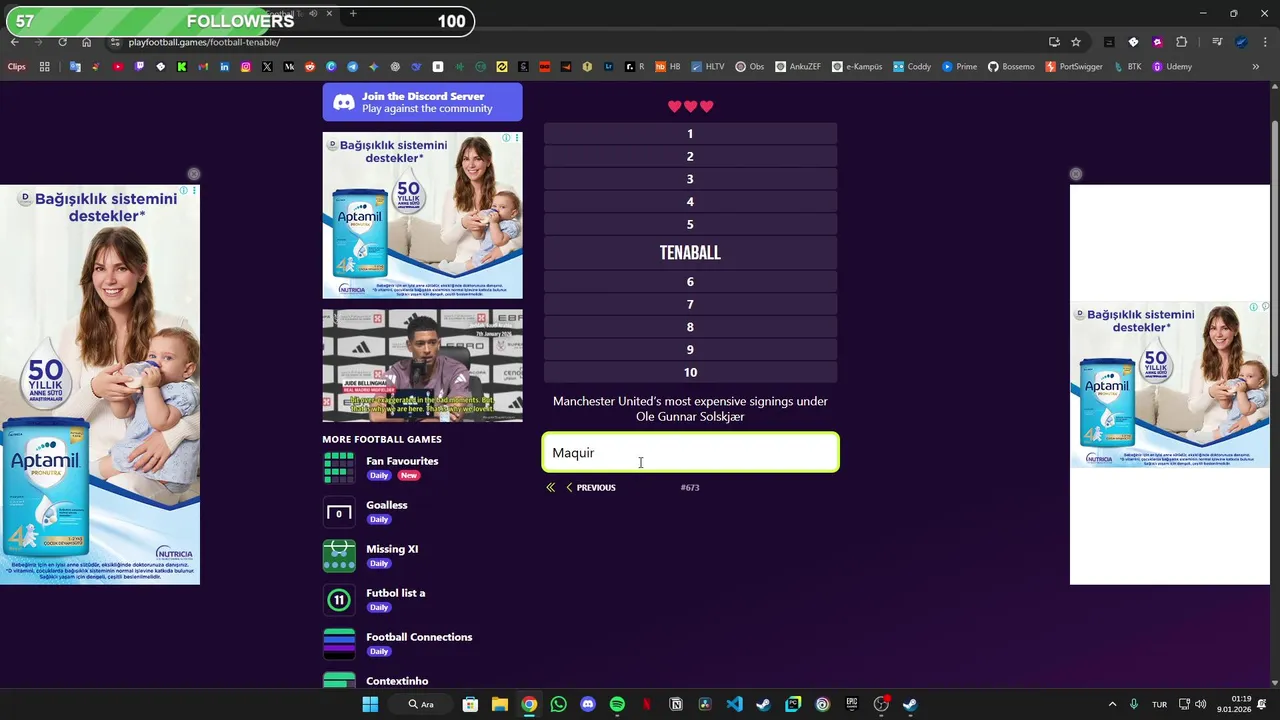The width and height of the screenshot is (1280, 720).
Task: Click the double-chevron first puzzle icon
Action: tap(550, 488)
